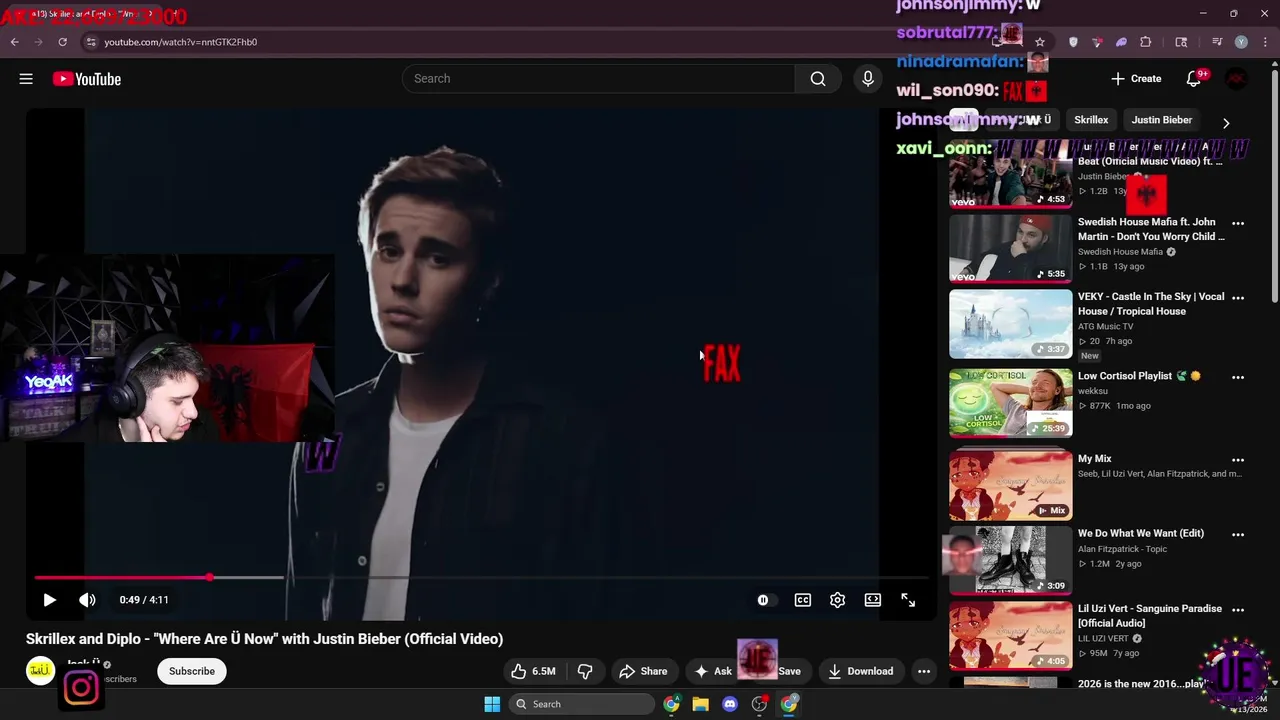This screenshot has width=1280, height=720.
Task: Open the Chrome three-dot menu
Action: pyautogui.click(x=1265, y=42)
